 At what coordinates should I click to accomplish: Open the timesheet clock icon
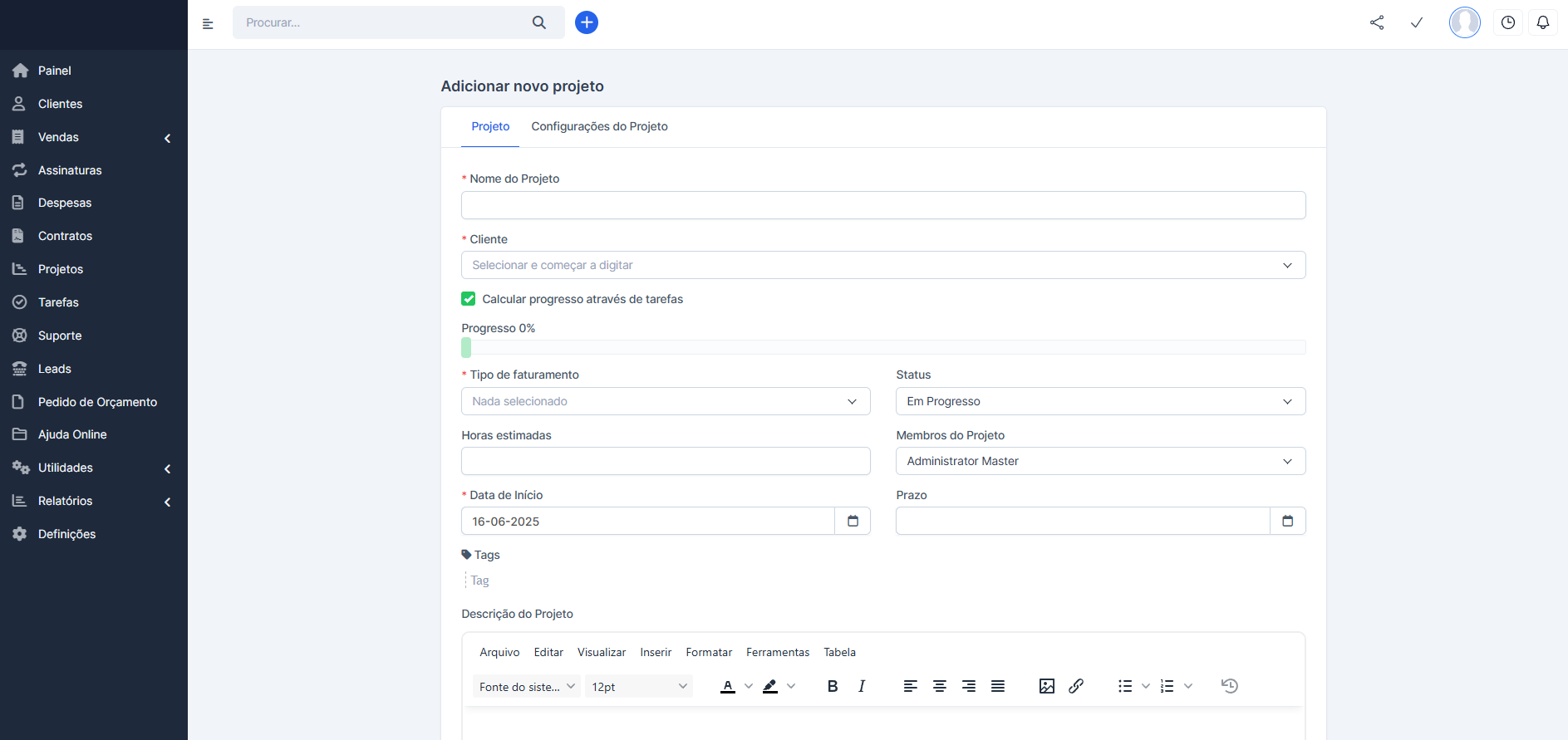1507,22
